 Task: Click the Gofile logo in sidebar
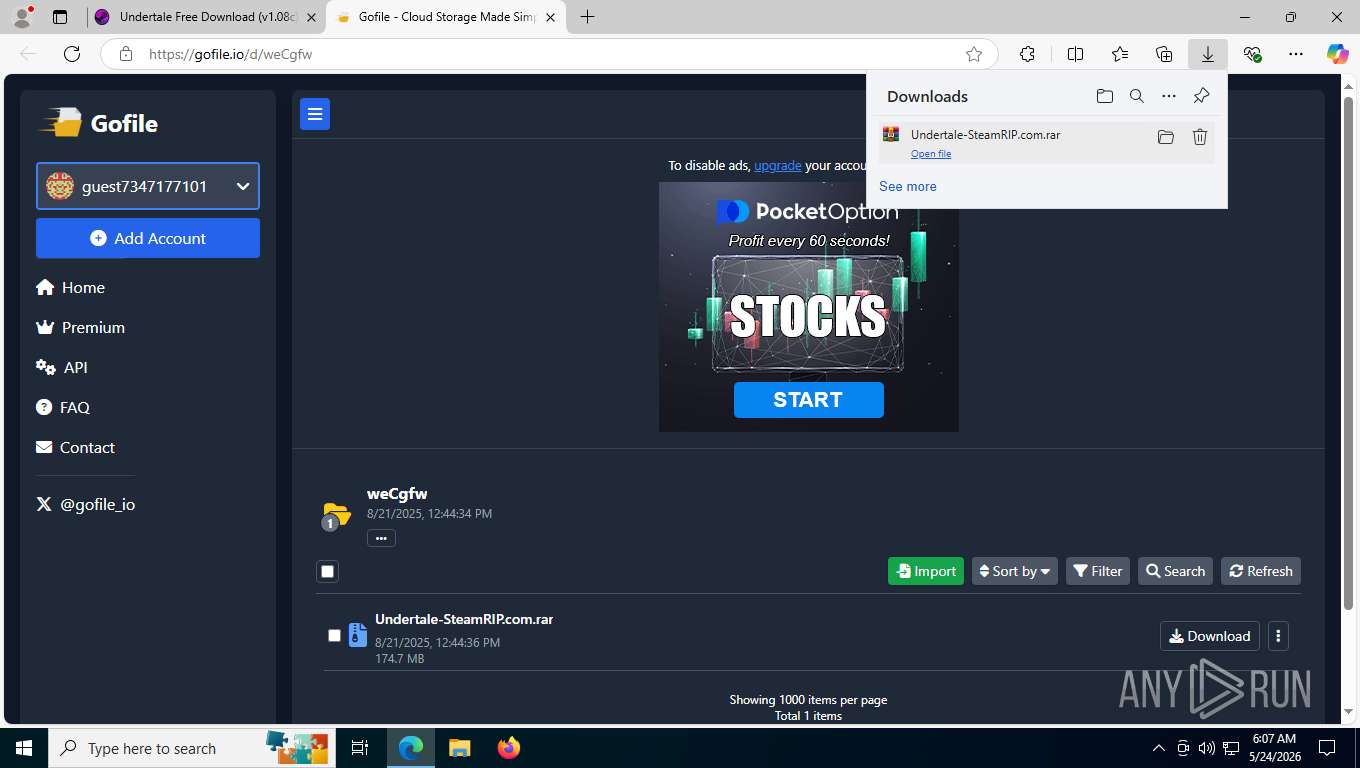(98, 123)
